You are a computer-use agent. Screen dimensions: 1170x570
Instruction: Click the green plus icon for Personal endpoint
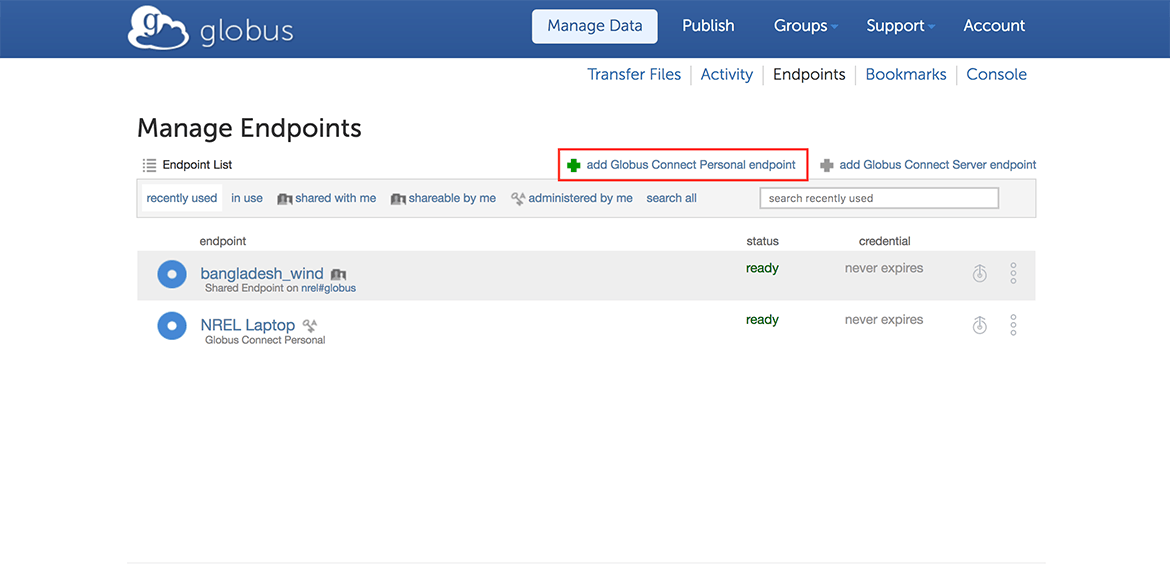(x=573, y=165)
